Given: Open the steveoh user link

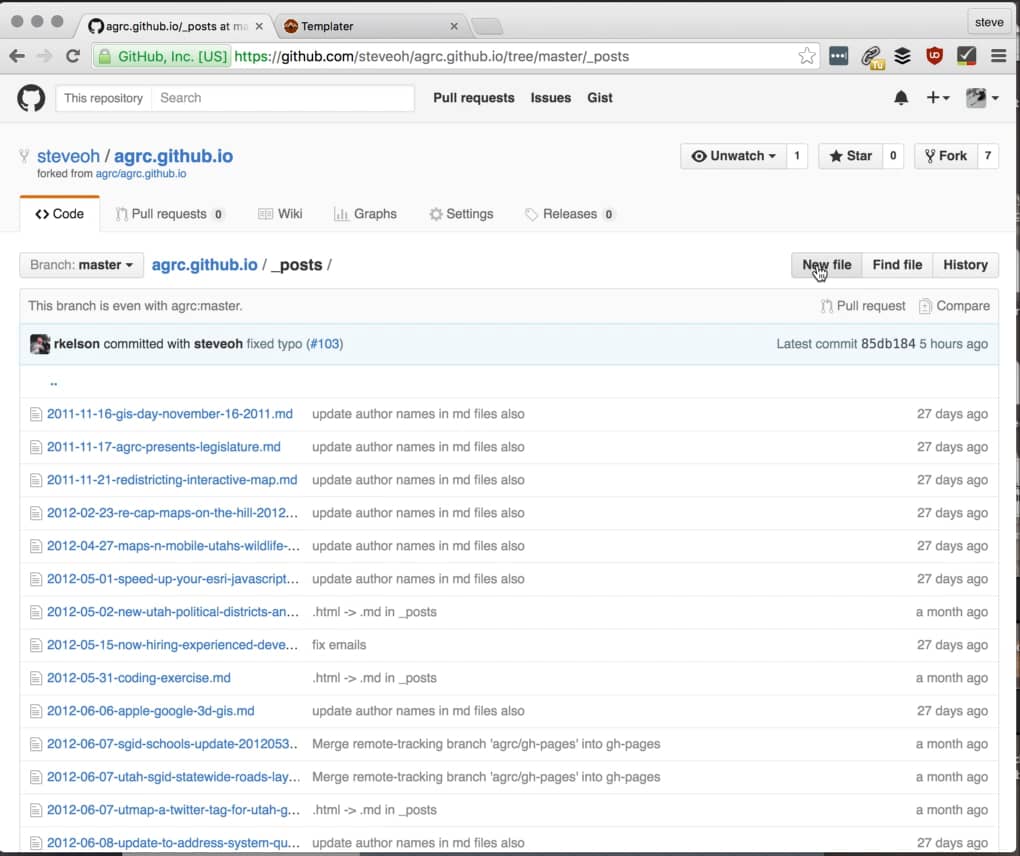Looking at the screenshot, I should [x=68, y=157].
